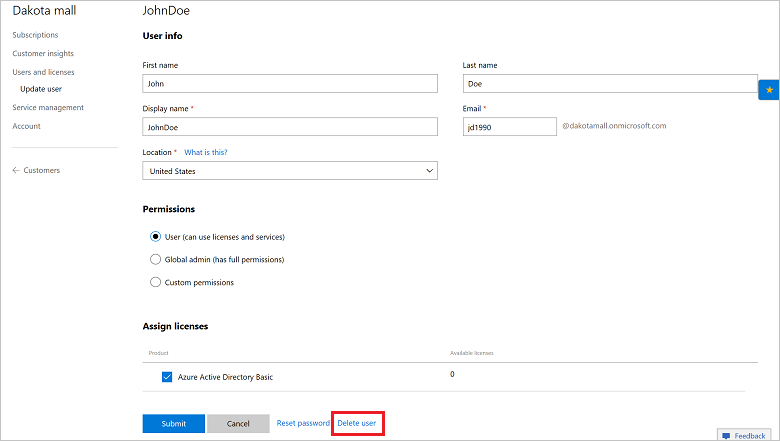Select the Global admin radio button

click(x=155, y=259)
